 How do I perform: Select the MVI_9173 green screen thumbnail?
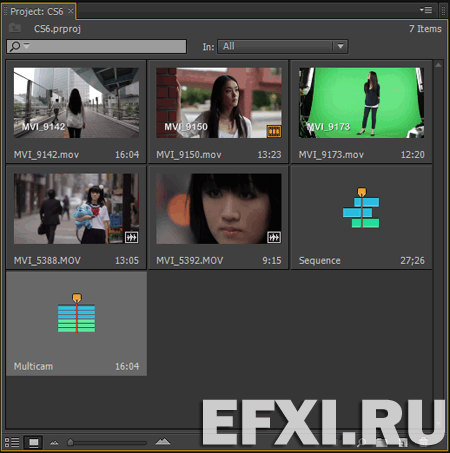click(361, 103)
